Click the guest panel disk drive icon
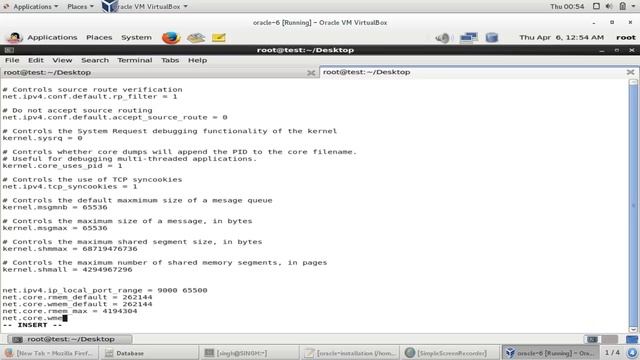 pos(492,38)
